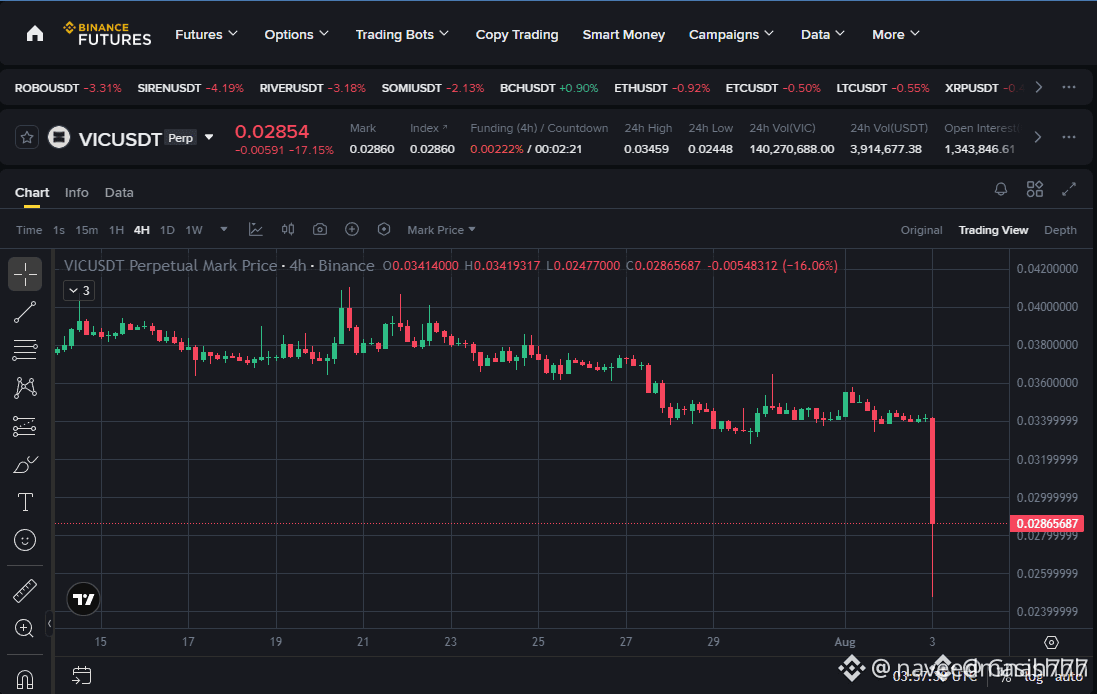The width and height of the screenshot is (1097, 694).
Task: Open the Futures dropdown menu
Action: point(206,34)
